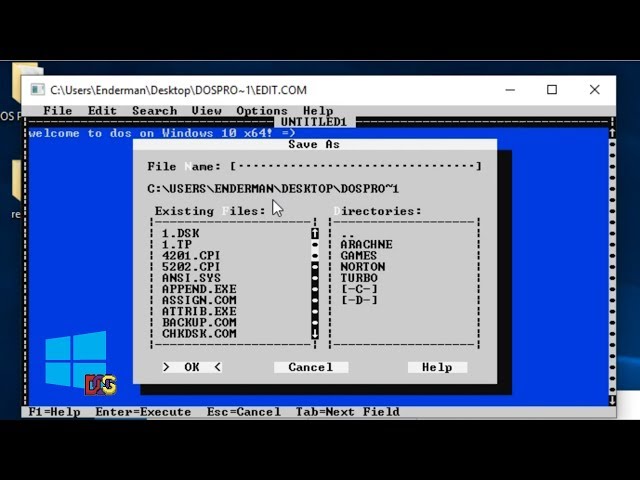Viewport: 640px width, 480px height.
Task: Select the NORTON directory
Action: [362, 267]
